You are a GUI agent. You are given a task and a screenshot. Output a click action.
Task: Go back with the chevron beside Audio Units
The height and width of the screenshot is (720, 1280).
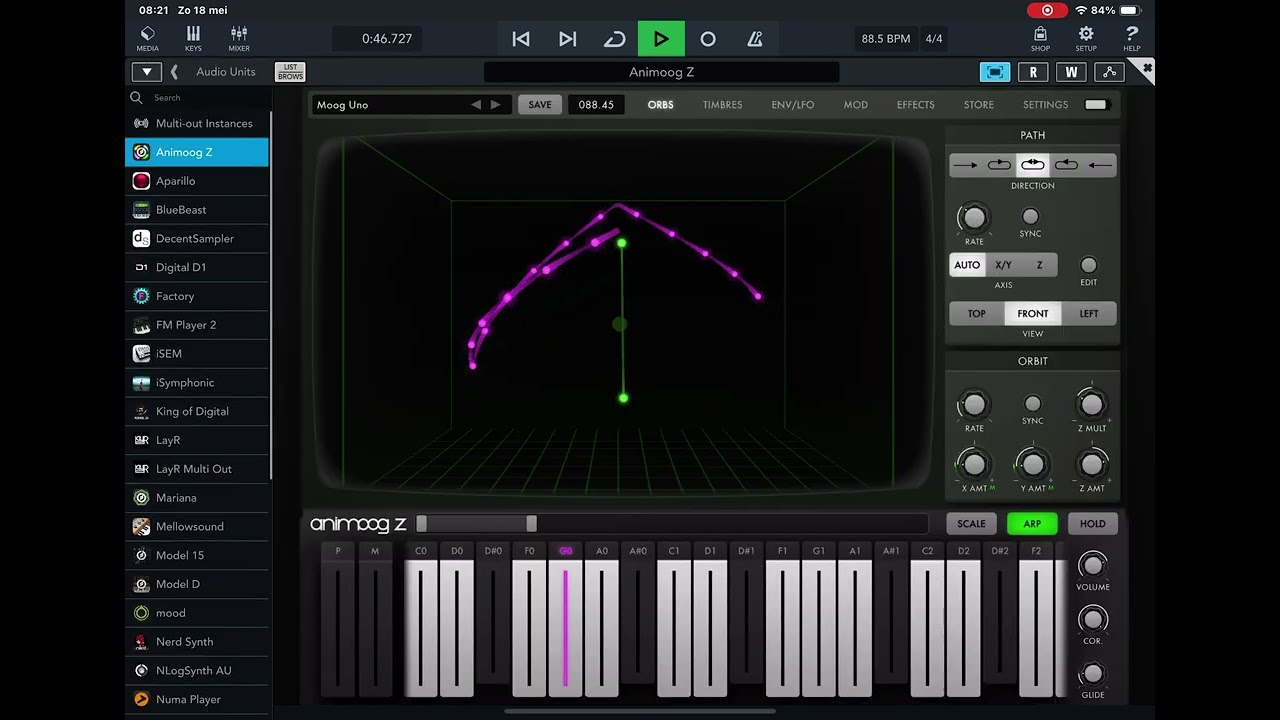tap(174, 72)
